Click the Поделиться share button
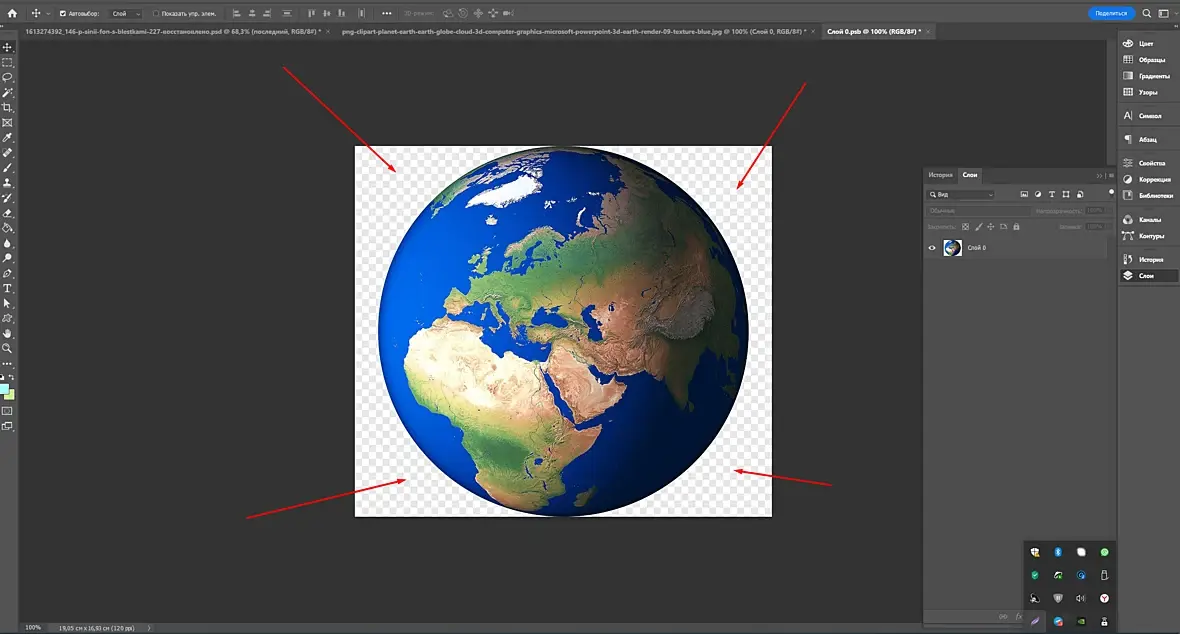The height and width of the screenshot is (634, 1180). (x=1111, y=13)
